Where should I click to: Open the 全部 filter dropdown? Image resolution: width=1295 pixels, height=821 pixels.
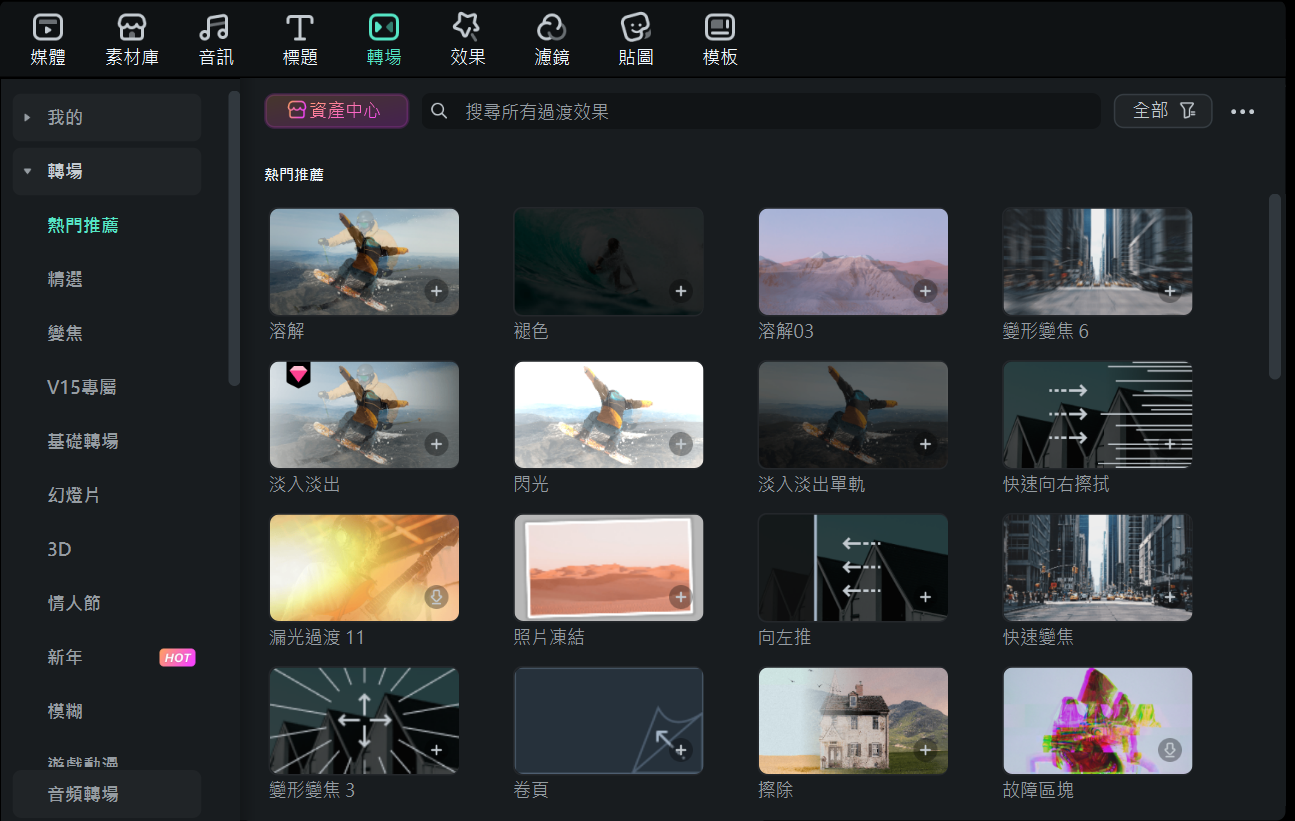click(1163, 111)
